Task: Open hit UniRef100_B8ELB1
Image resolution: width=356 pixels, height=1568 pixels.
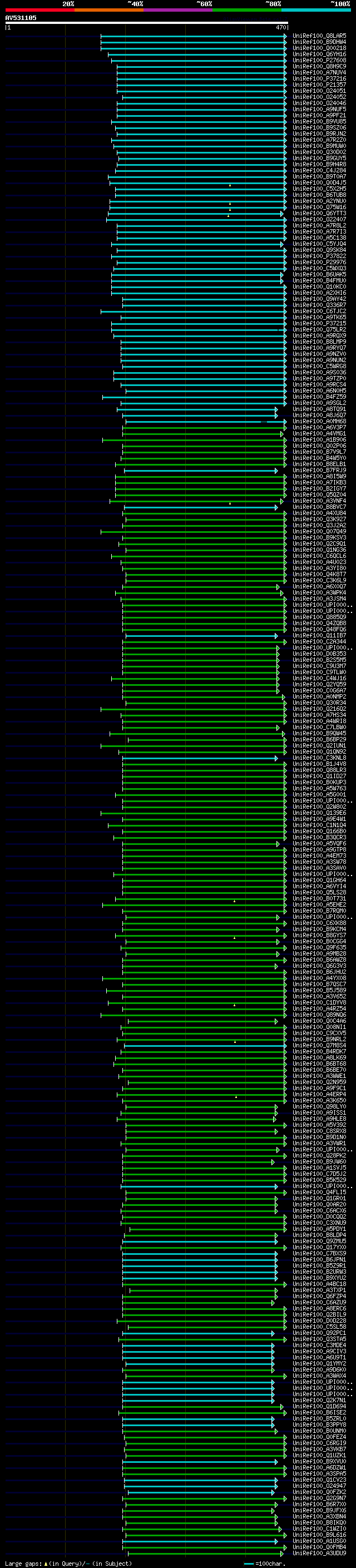Action: (319, 464)
